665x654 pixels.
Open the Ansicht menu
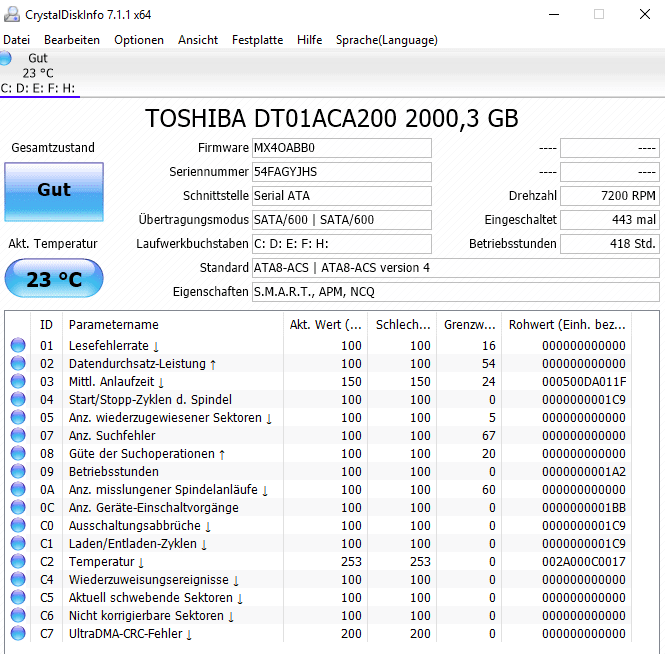[198, 40]
